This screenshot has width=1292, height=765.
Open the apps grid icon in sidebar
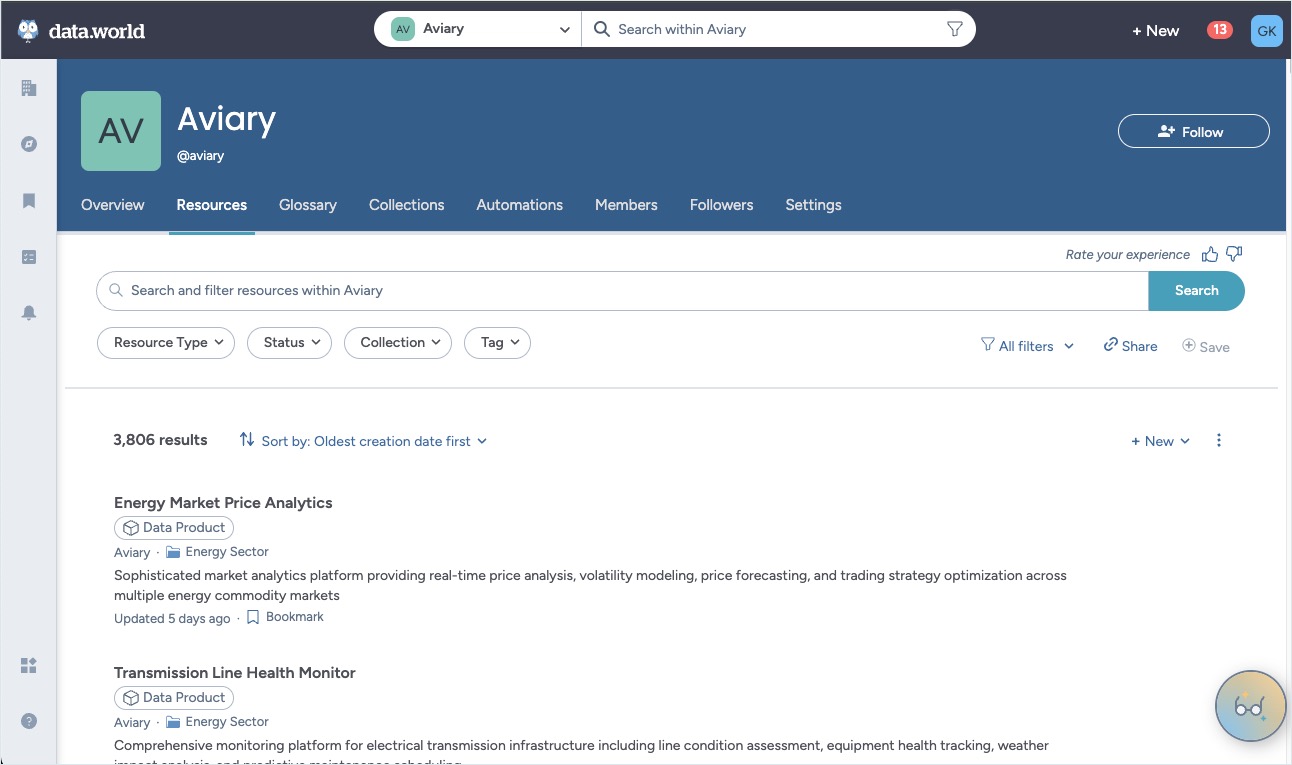29,665
